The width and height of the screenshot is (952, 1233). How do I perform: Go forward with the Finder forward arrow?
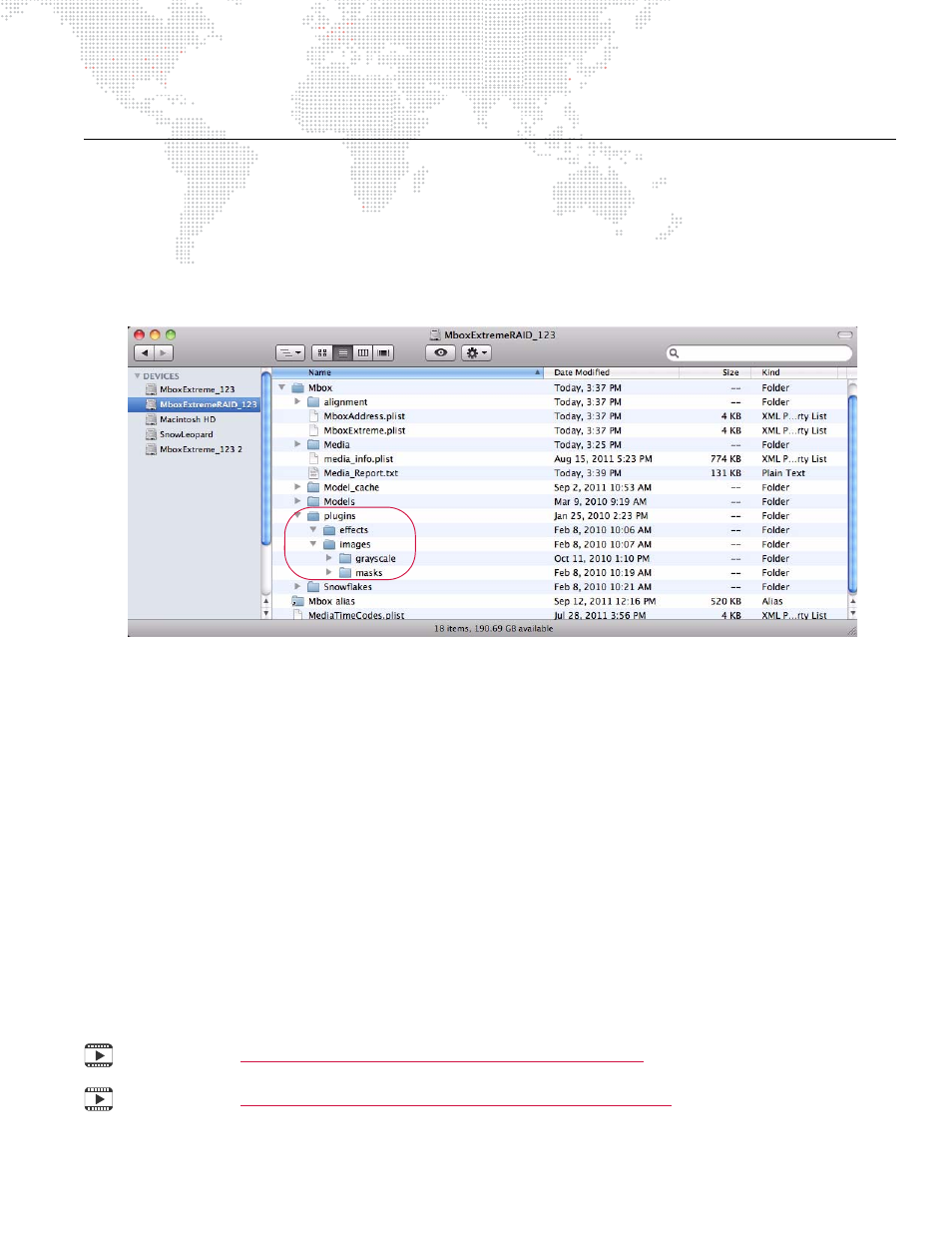(164, 353)
